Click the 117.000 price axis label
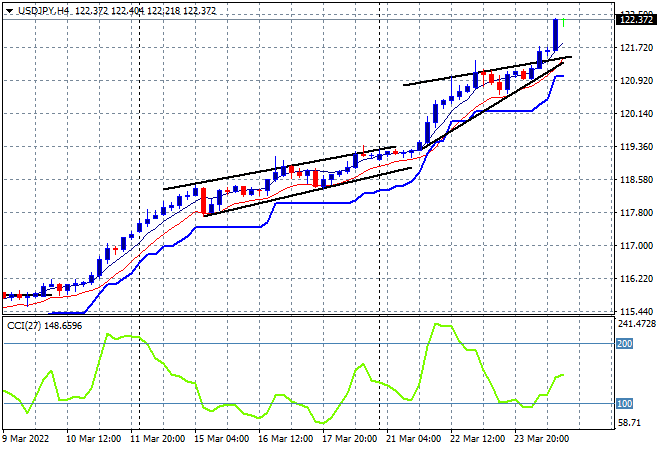The height and width of the screenshot is (450, 660). pos(637,245)
